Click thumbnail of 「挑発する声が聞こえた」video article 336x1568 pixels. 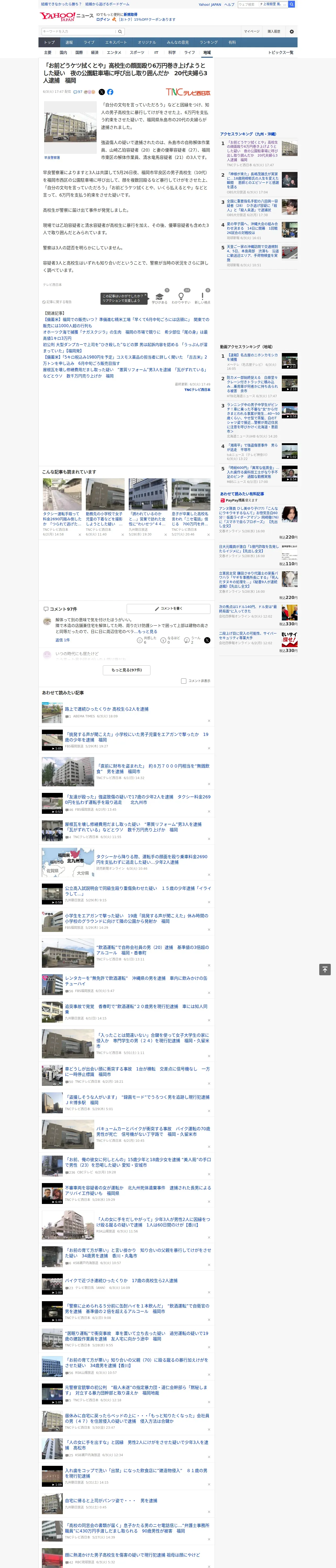point(52,740)
